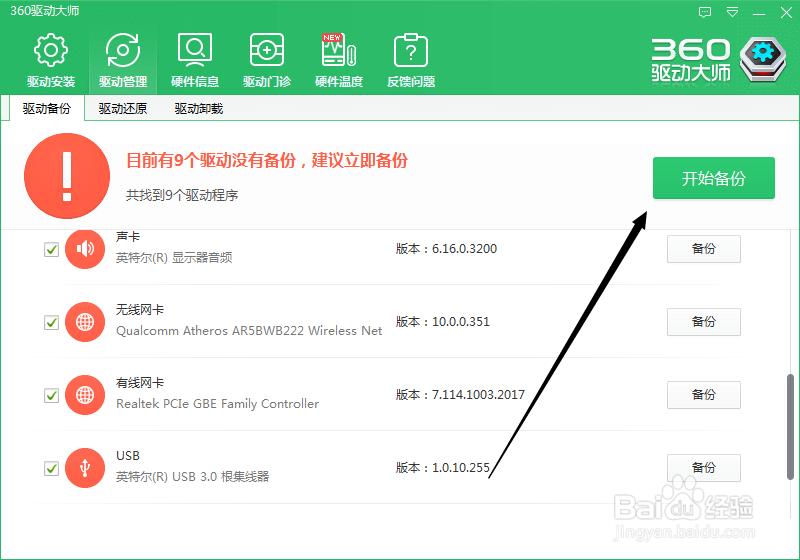
Task: Open the 硬件温度 thermometer icon
Action: pyautogui.click(x=339, y=50)
